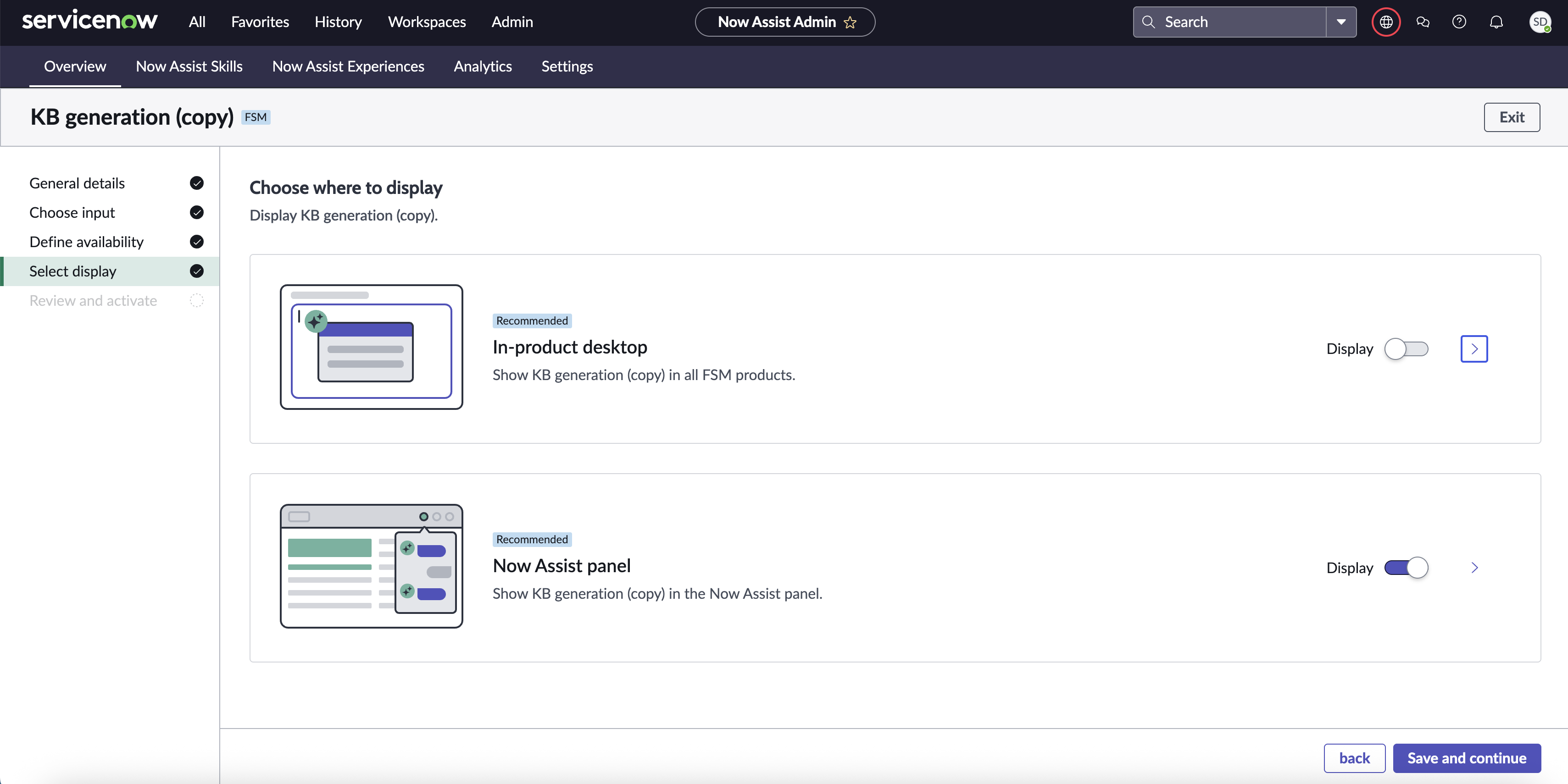Favorite Now Assist Admin with star icon
The width and height of the screenshot is (1568, 784).
(x=850, y=22)
